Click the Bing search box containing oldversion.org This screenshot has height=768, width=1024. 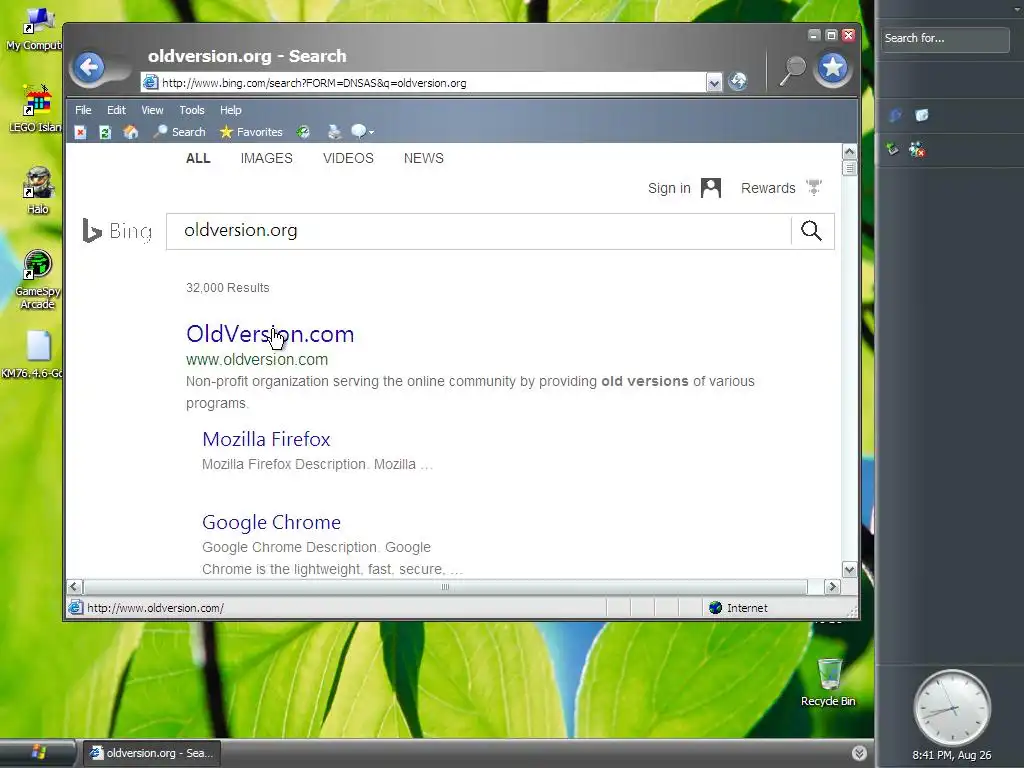[478, 231]
